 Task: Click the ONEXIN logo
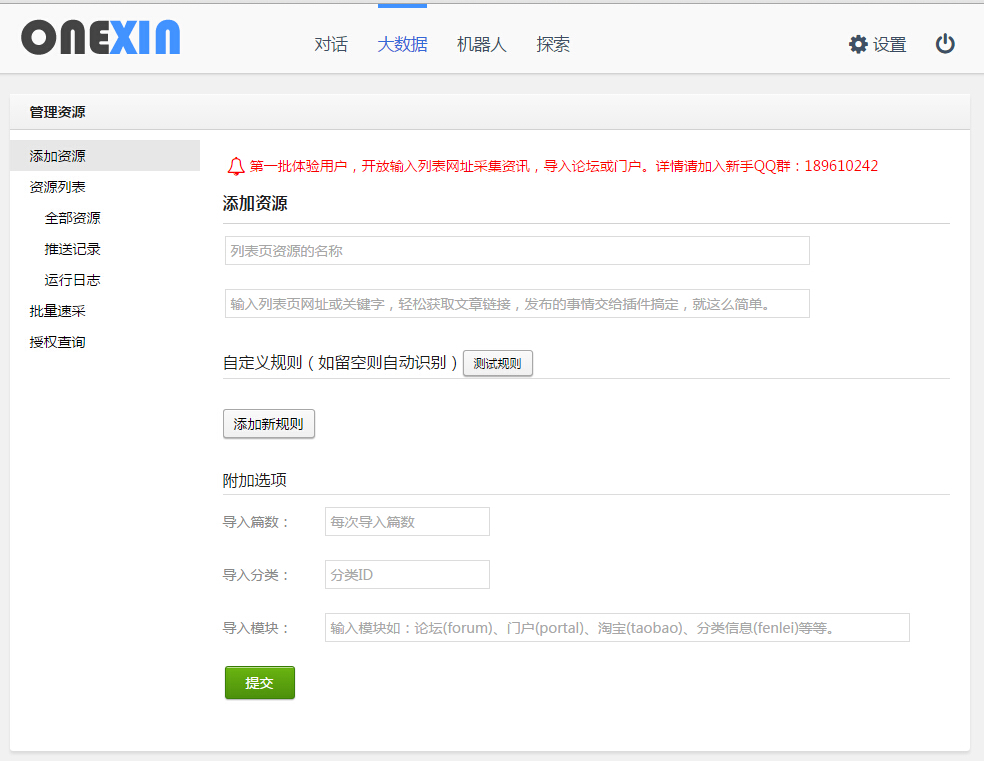click(x=101, y=38)
